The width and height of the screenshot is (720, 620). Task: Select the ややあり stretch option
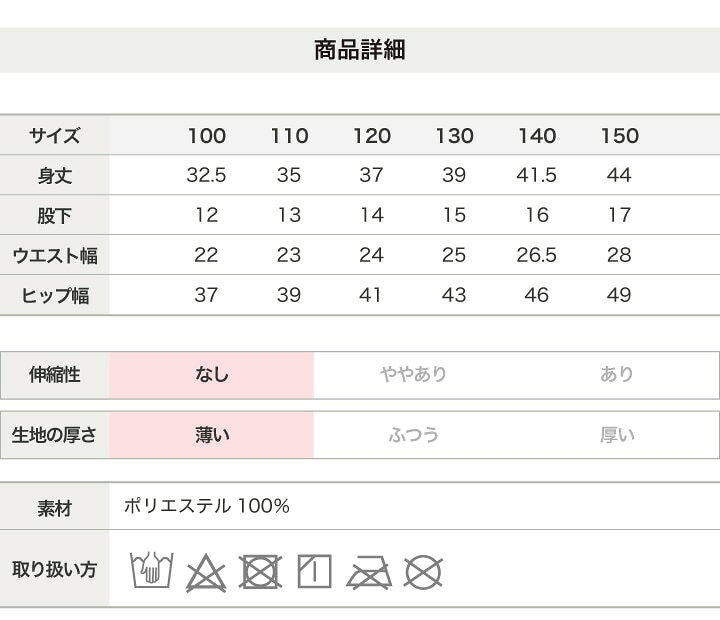pos(413,374)
